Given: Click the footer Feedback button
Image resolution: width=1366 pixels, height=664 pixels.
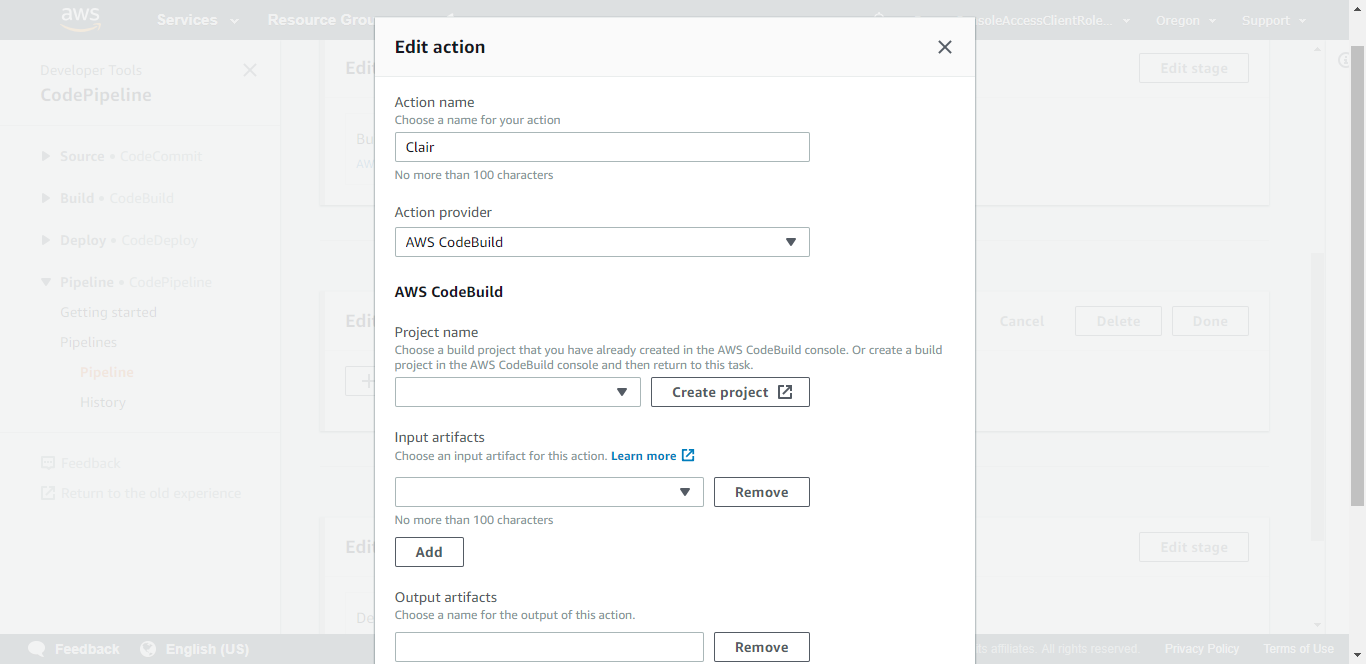Looking at the screenshot, I should pos(87,649).
